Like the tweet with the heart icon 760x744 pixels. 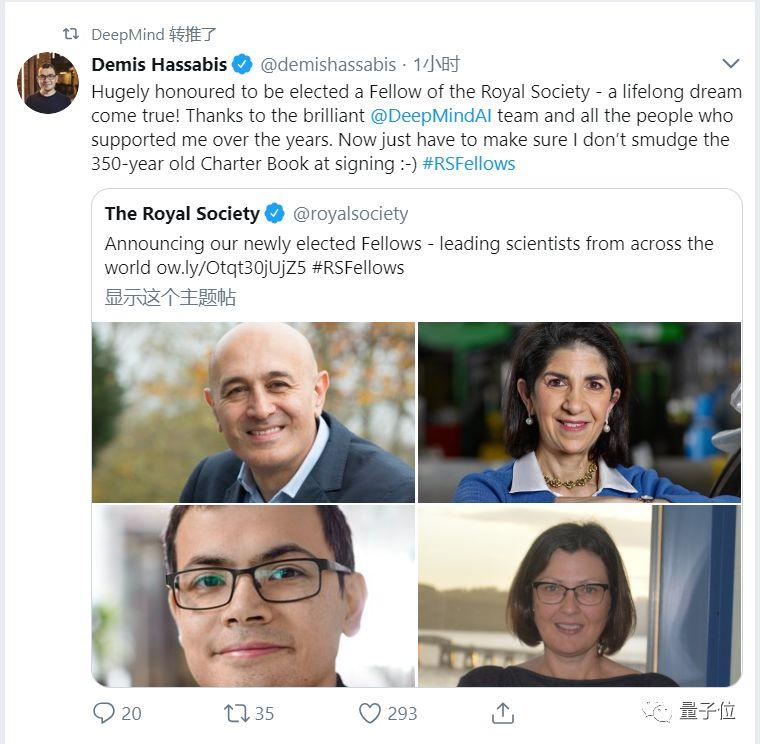[370, 712]
